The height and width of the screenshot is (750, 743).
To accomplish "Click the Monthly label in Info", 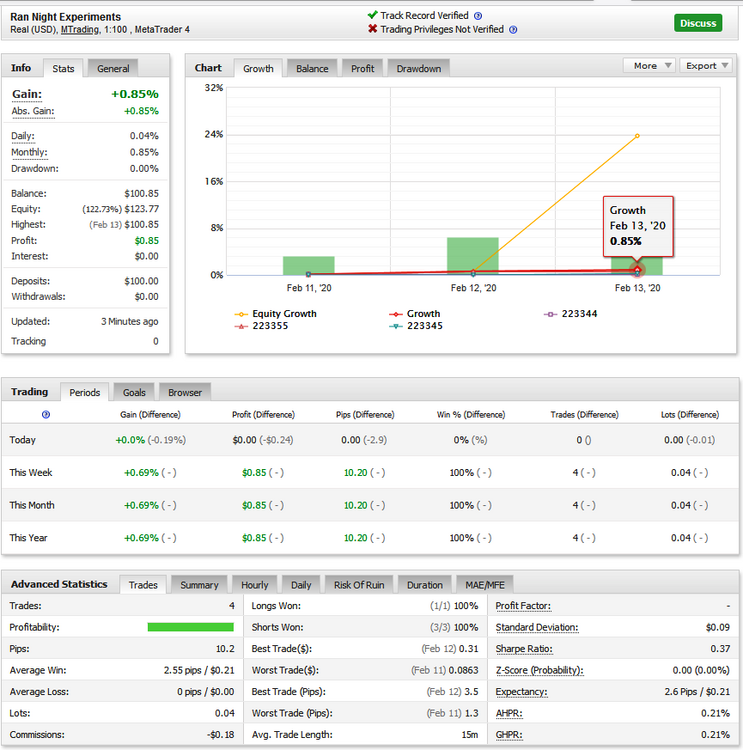I will tap(29, 152).
